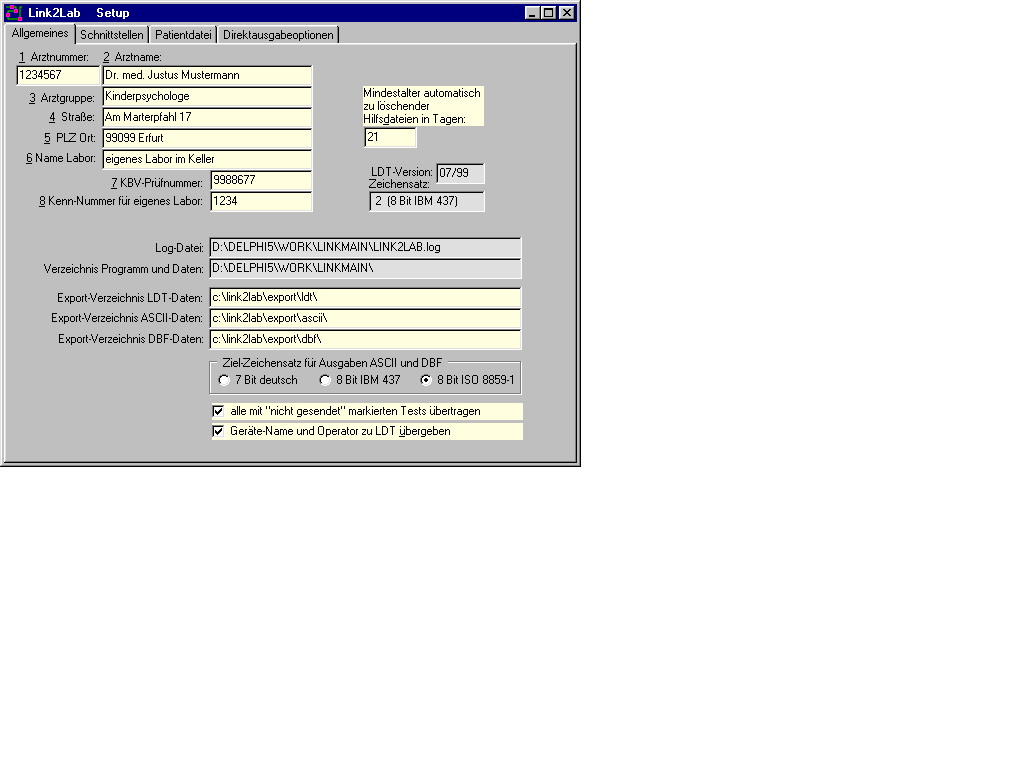1024x768 pixels.
Task: Click the Export-Verzeichnis DBF-Daten path field
Action: (364, 340)
